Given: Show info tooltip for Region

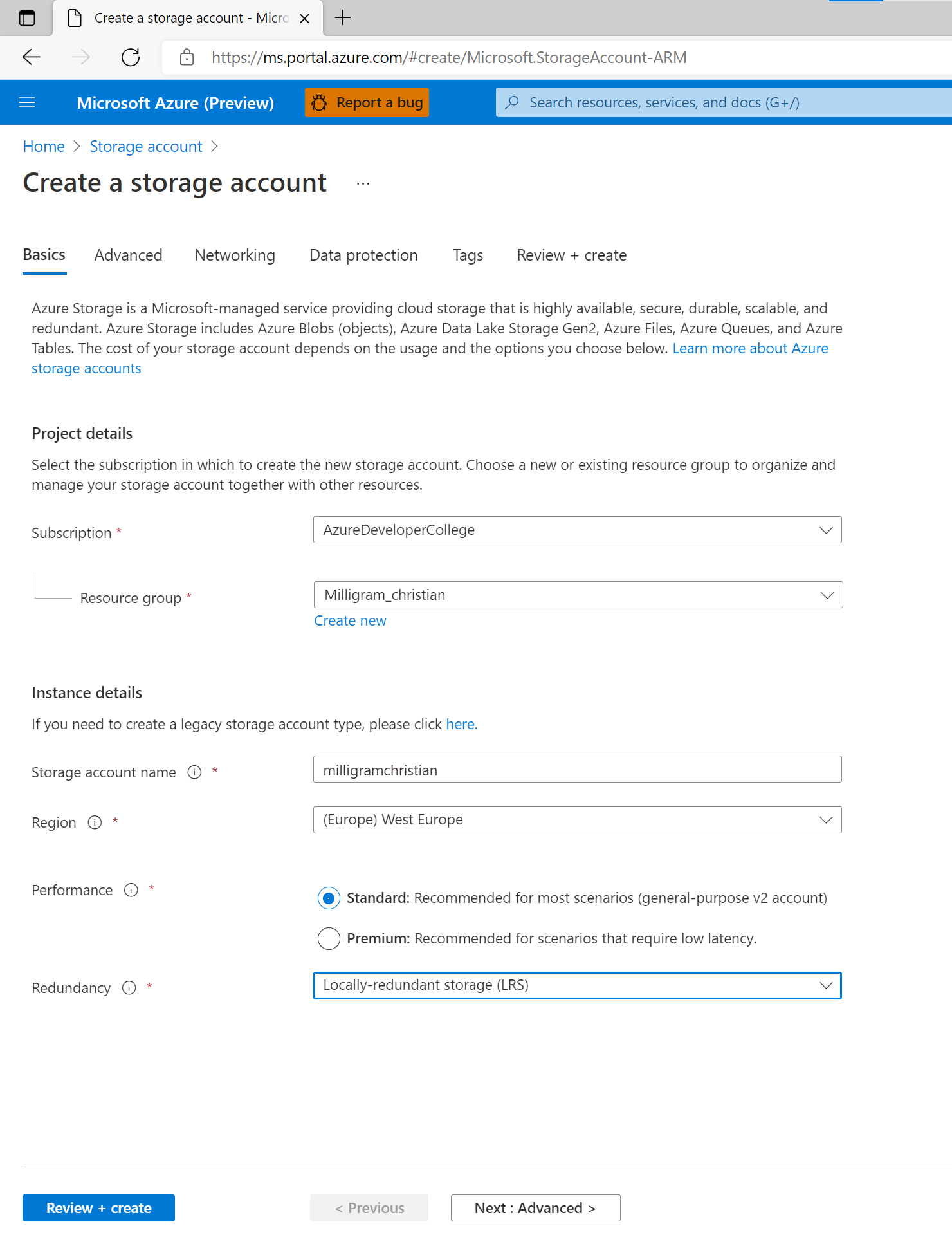Looking at the screenshot, I should click(95, 822).
